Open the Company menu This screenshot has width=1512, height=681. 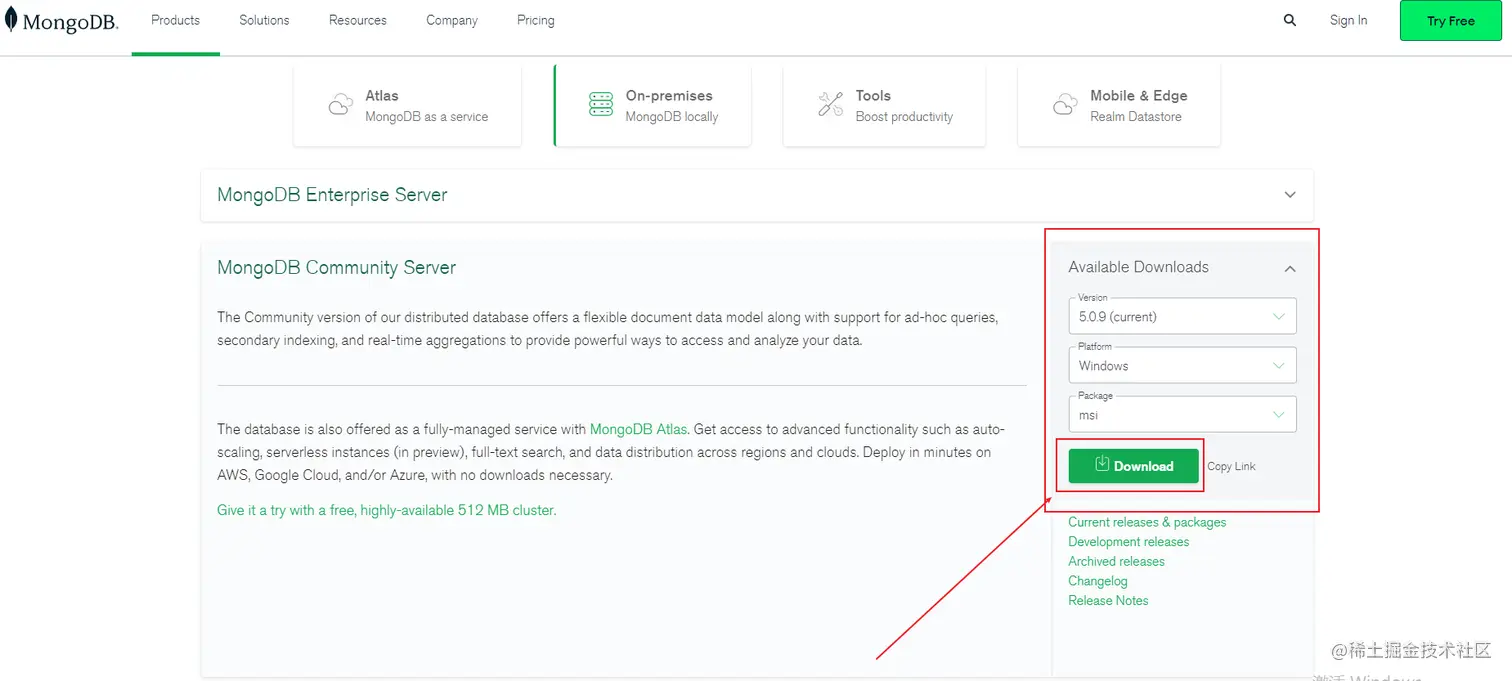(x=452, y=20)
